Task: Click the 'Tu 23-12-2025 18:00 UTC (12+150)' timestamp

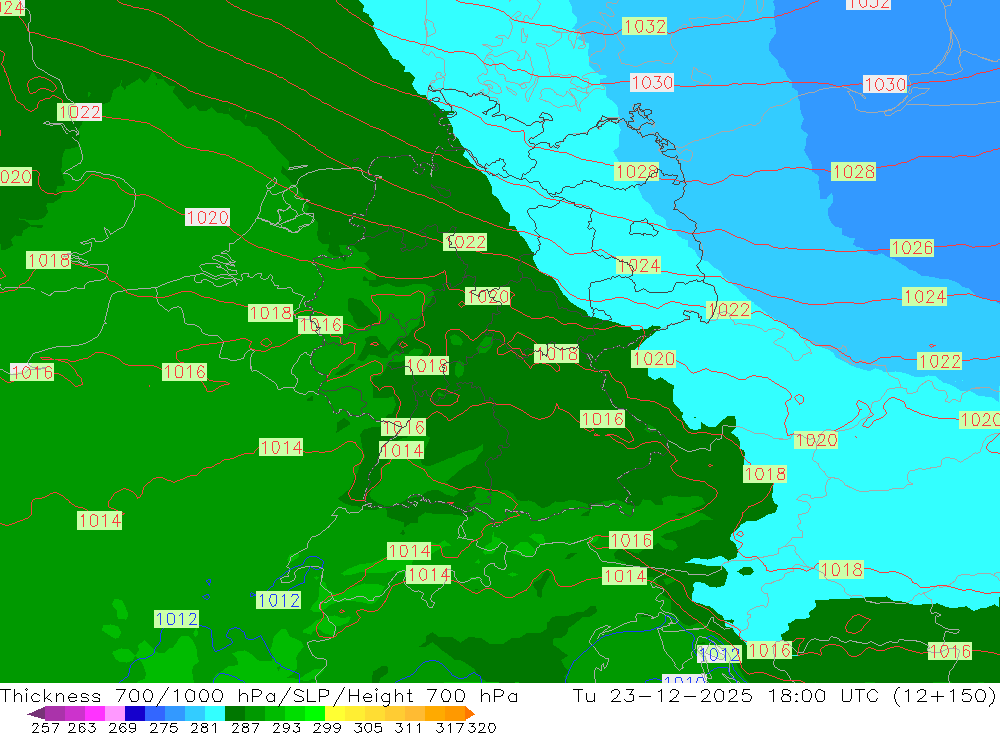Action: tap(784, 696)
